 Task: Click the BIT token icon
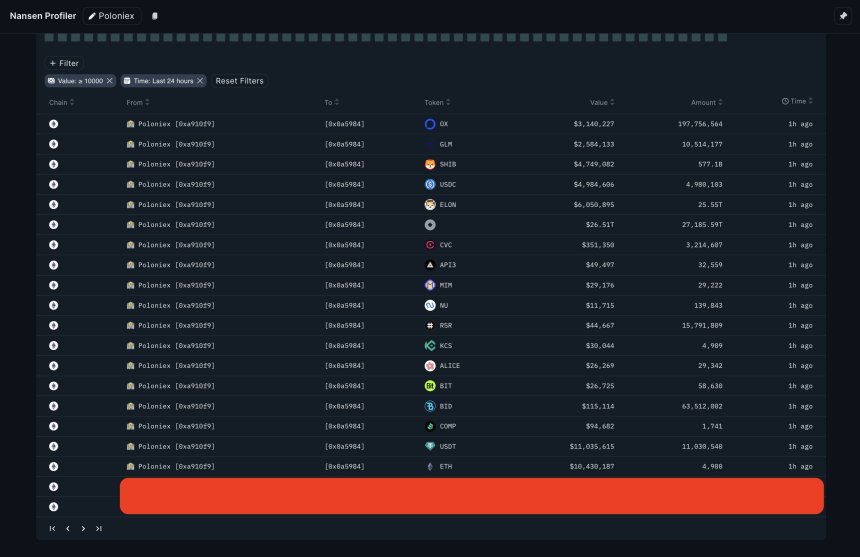430,386
